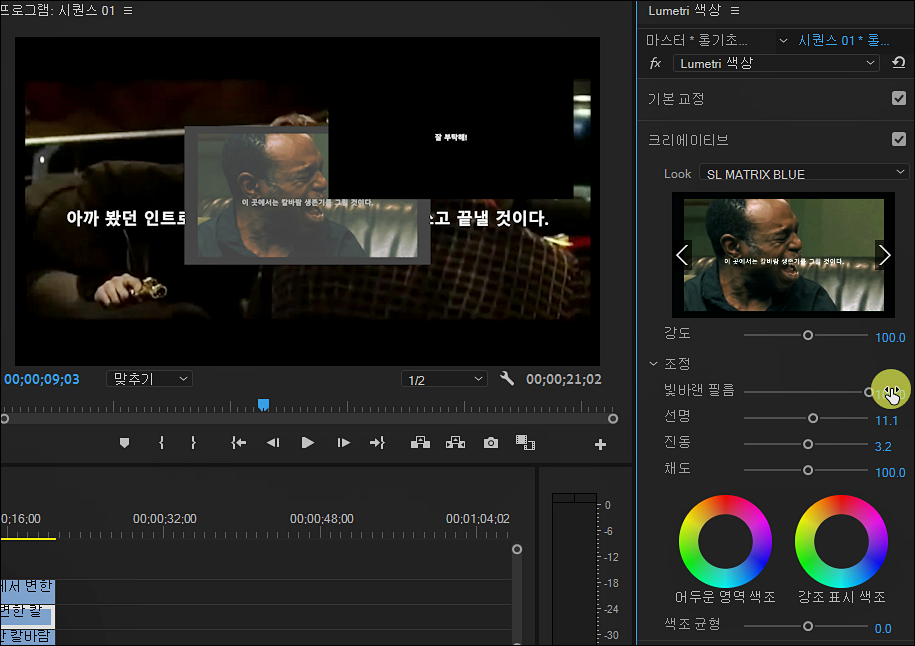Go to the Out point
Image resolution: width=915 pixels, height=646 pixels.
click(x=378, y=443)
